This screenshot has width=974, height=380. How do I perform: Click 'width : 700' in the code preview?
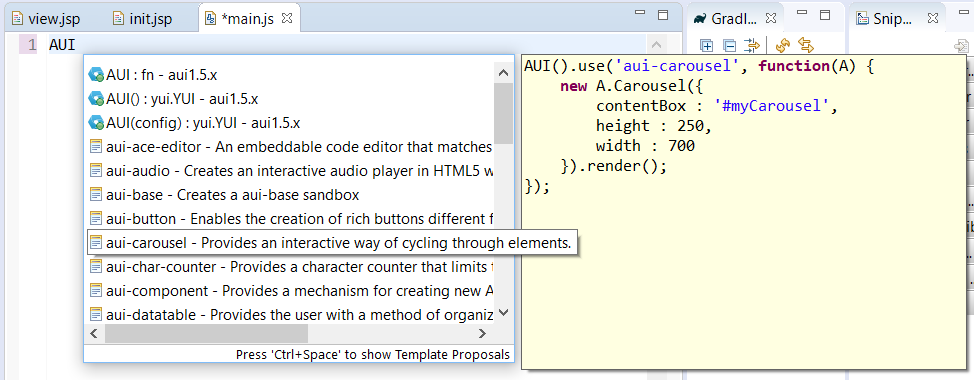coord(645,146)
